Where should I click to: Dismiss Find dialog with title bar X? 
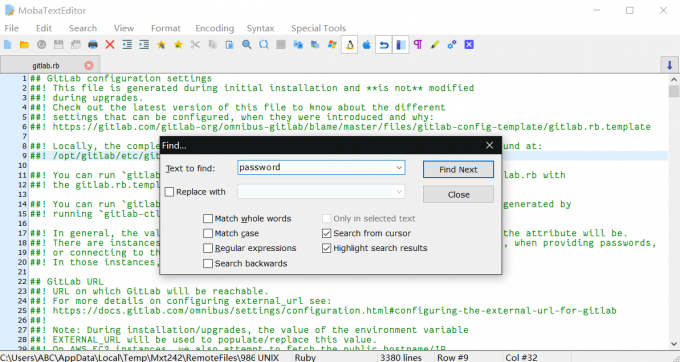490,145
